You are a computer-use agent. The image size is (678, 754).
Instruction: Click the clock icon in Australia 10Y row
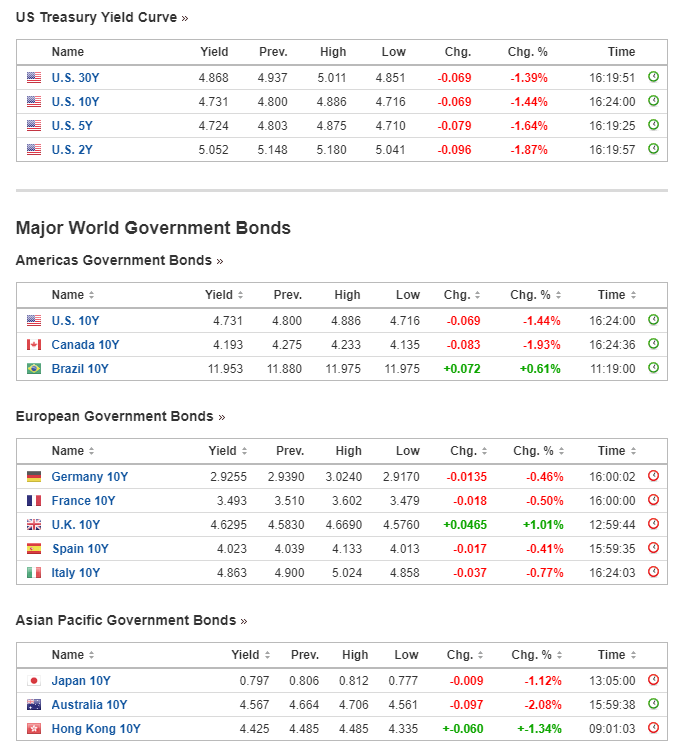pos(654,705)
